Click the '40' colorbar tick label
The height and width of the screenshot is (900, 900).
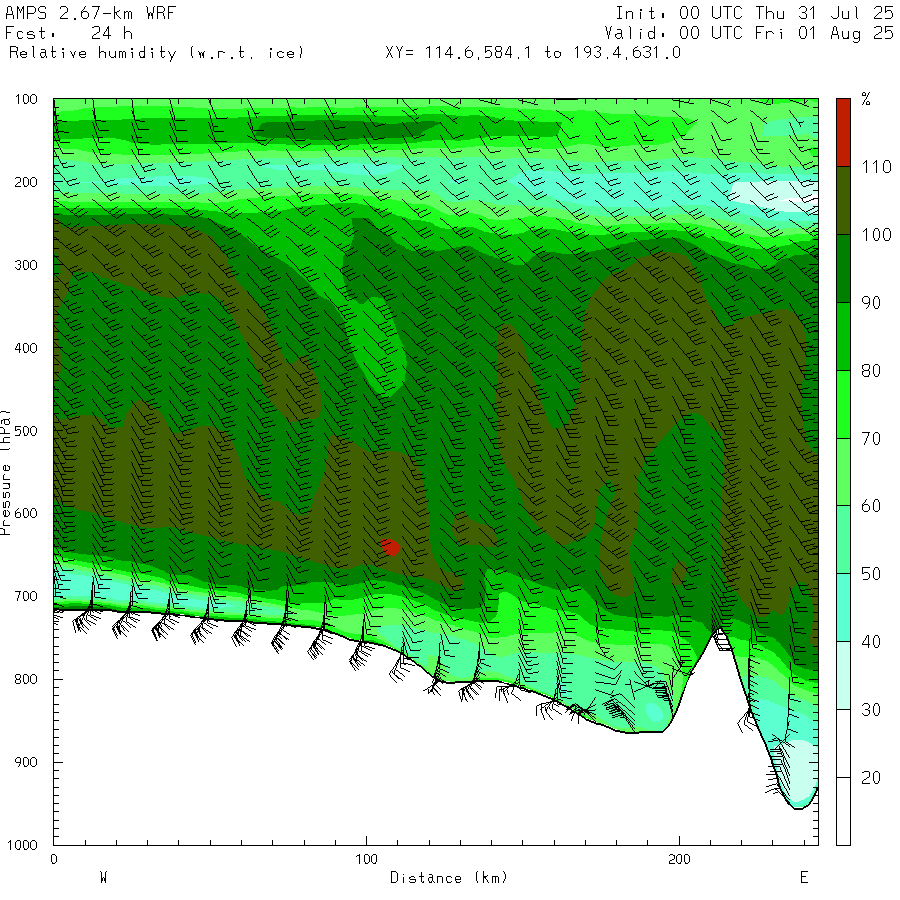[x=871, y=642]
